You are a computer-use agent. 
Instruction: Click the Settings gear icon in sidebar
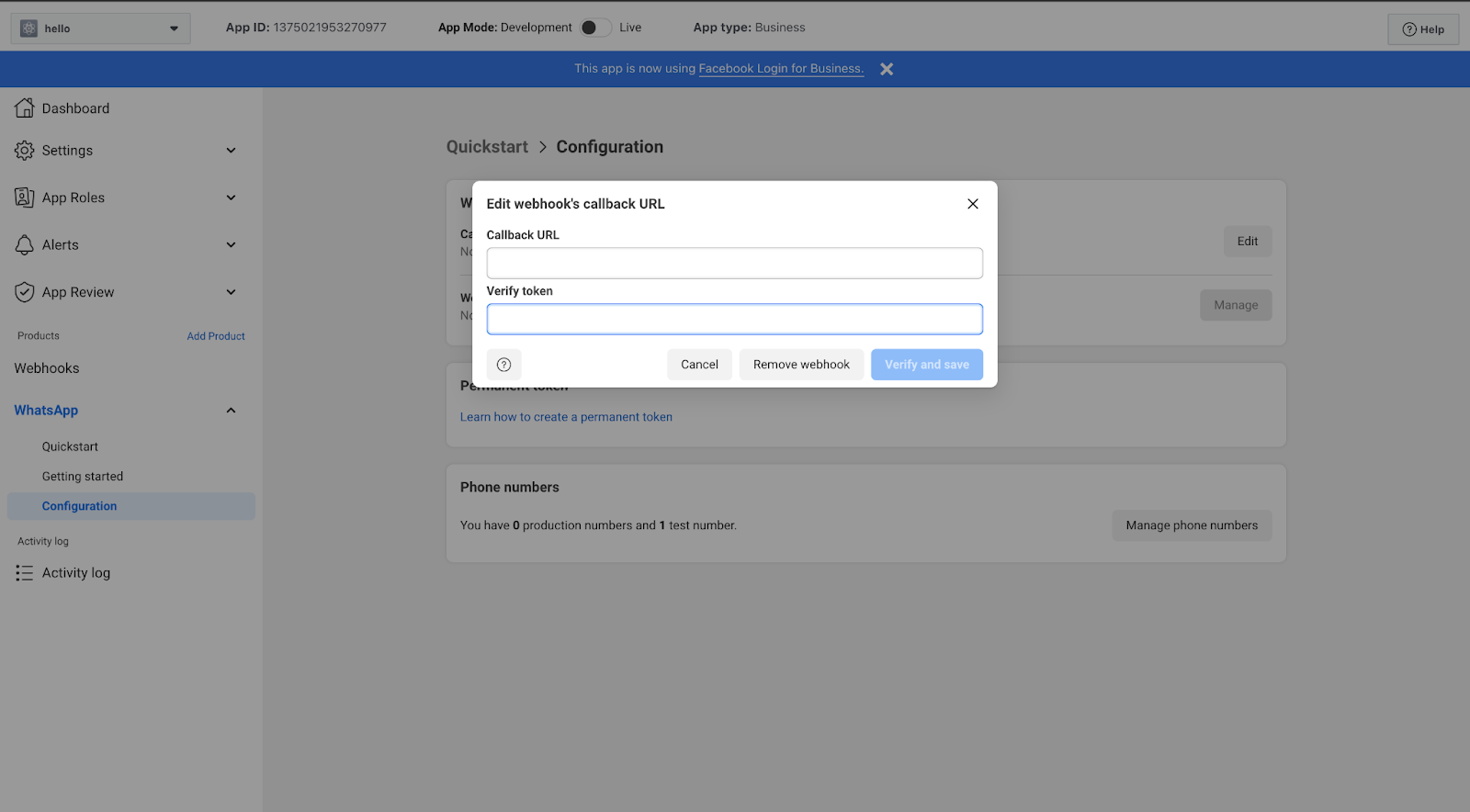pyautogui.click(x=25, y=151)
